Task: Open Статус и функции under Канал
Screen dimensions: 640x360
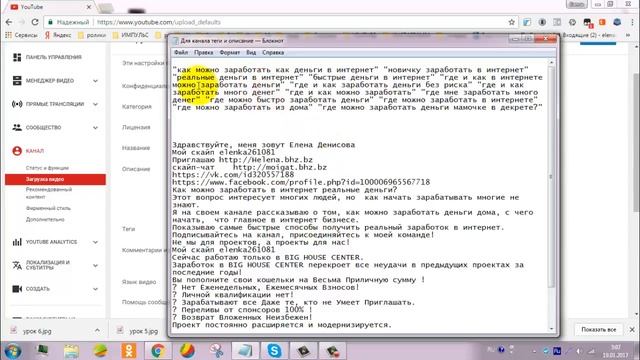Action: coord(47,168)
